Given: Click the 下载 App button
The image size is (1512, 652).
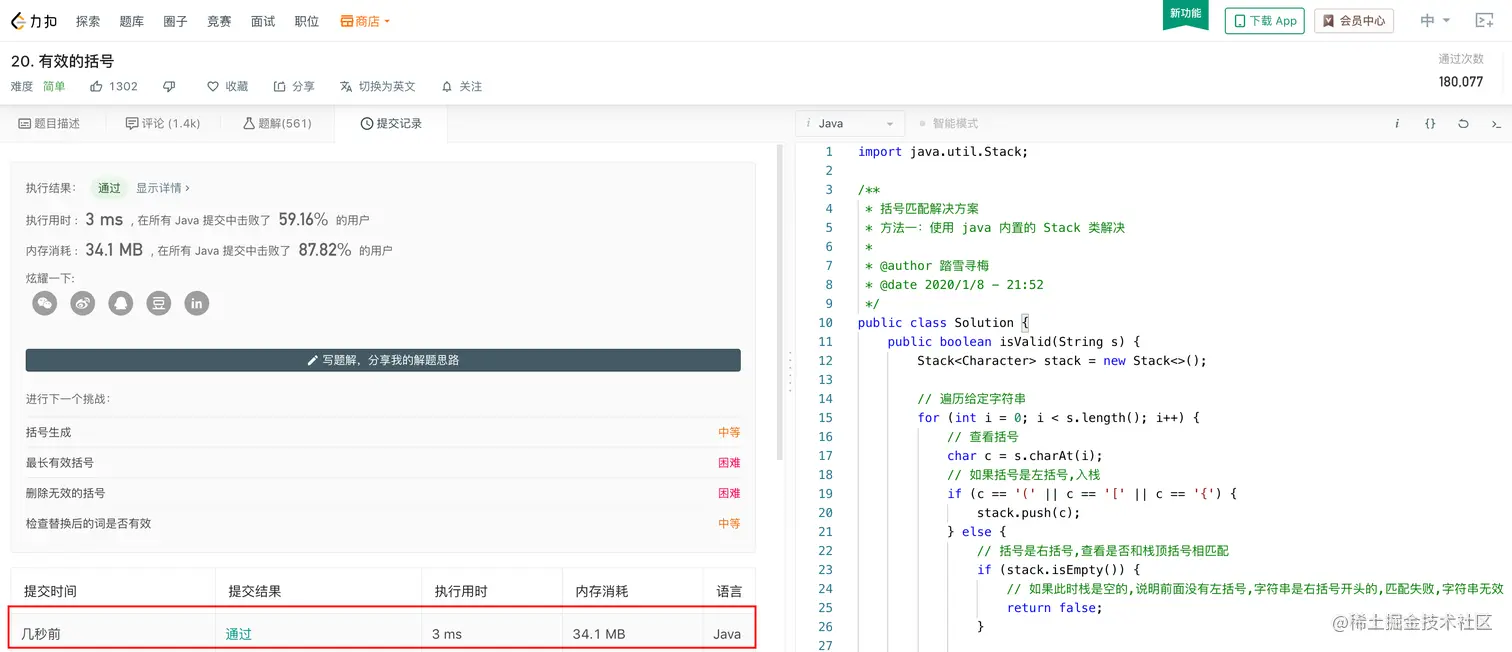Looking at the screenshot, I should point(1265,20).
